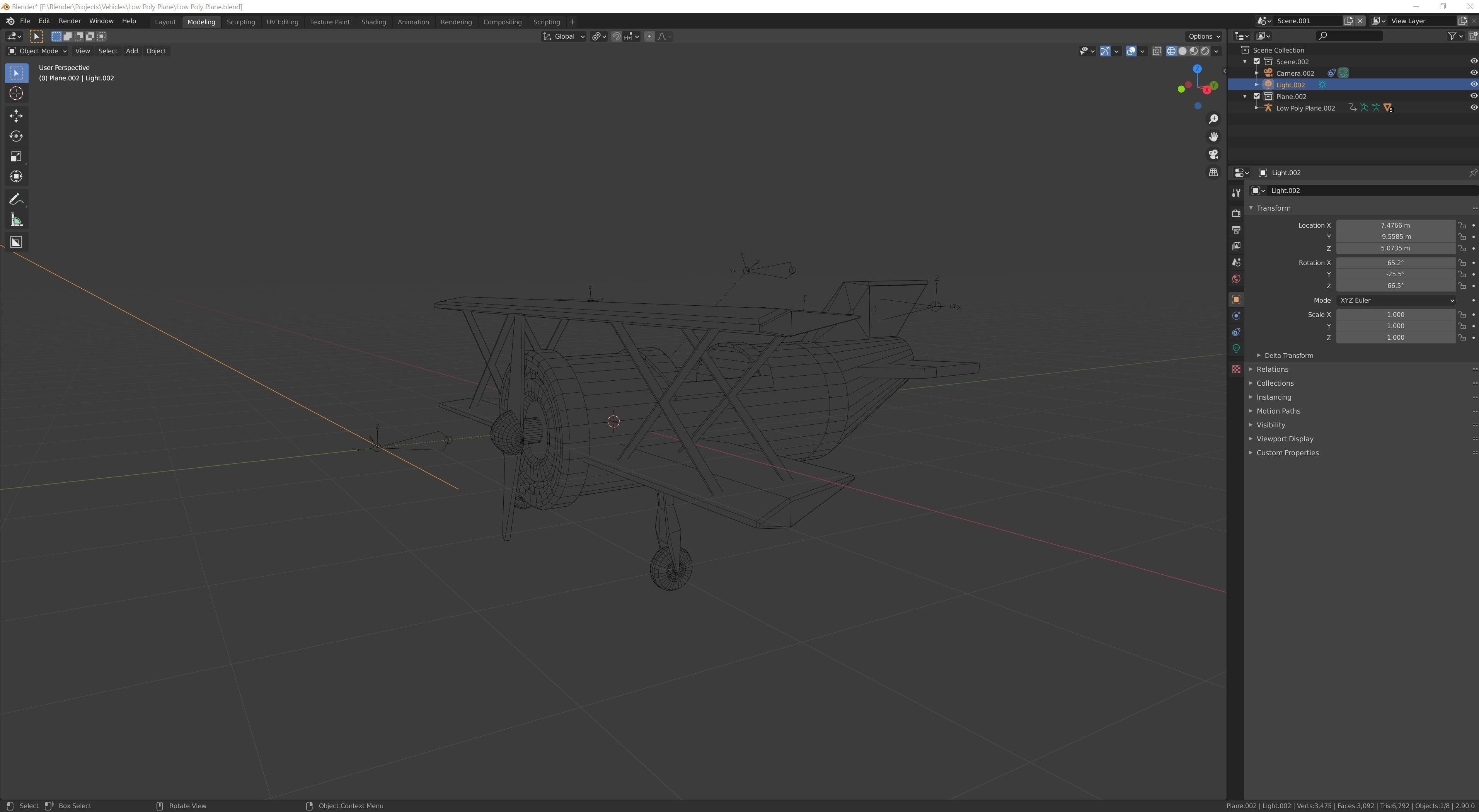Hide Camera.002 in viewport via eye icon
The image size is (1479, 812).
pyautogui.click(x=1473, y=73)
